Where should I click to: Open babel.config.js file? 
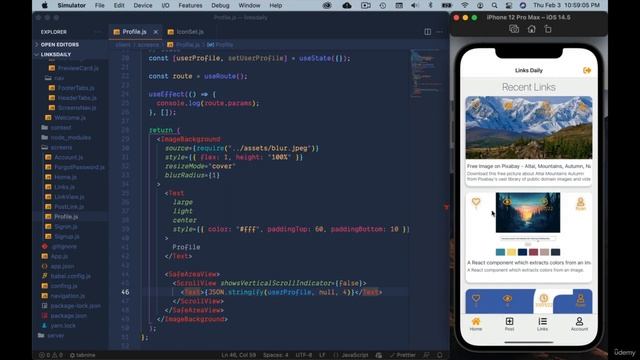click(x=71, y=276)
